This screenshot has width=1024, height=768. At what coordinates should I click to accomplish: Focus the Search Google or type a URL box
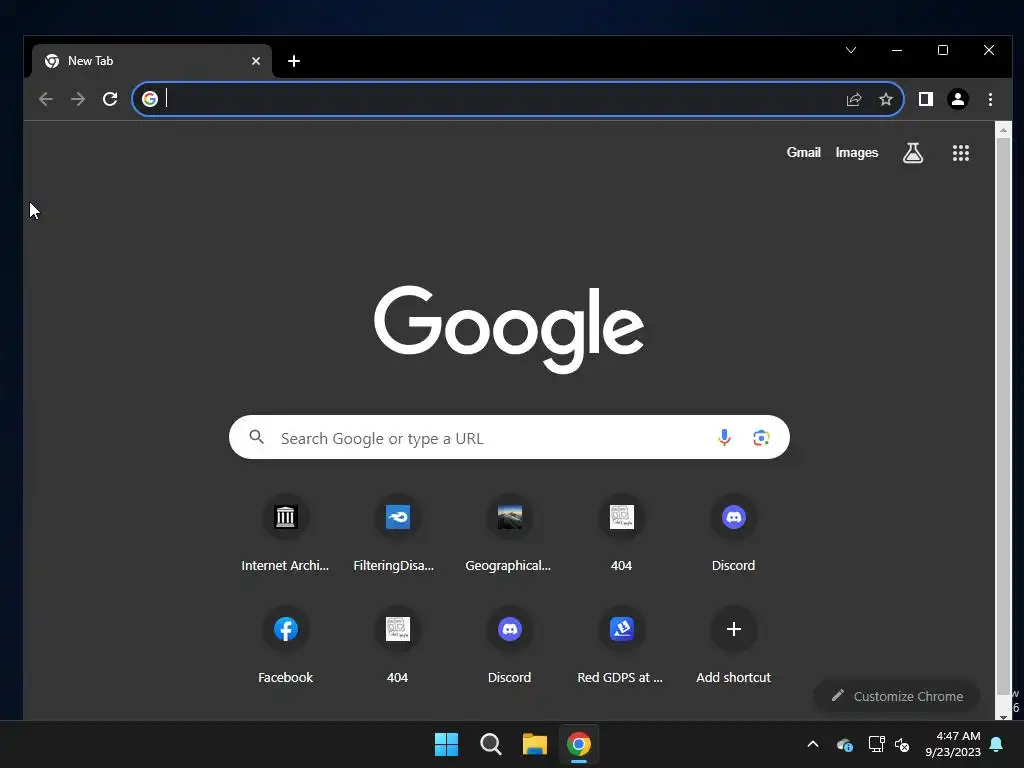point(509,437)
